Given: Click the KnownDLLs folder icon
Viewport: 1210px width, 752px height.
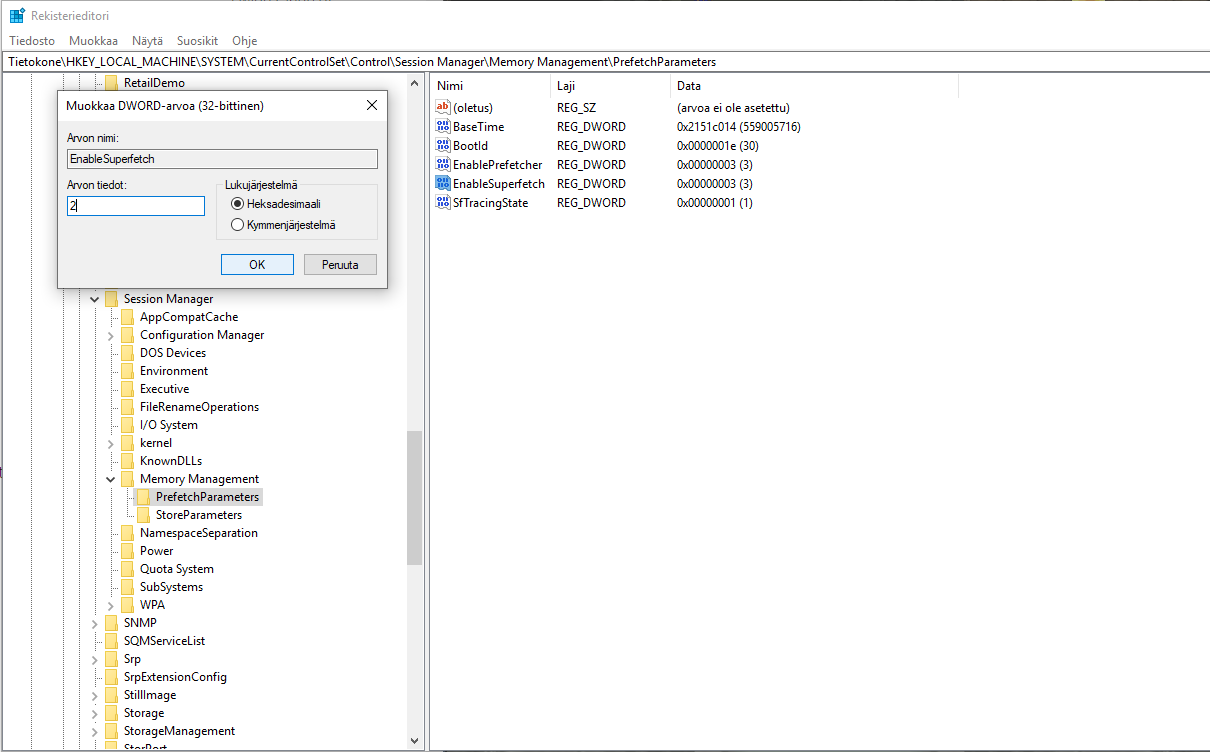Looking at the screenshot, I should coord(127,461).
